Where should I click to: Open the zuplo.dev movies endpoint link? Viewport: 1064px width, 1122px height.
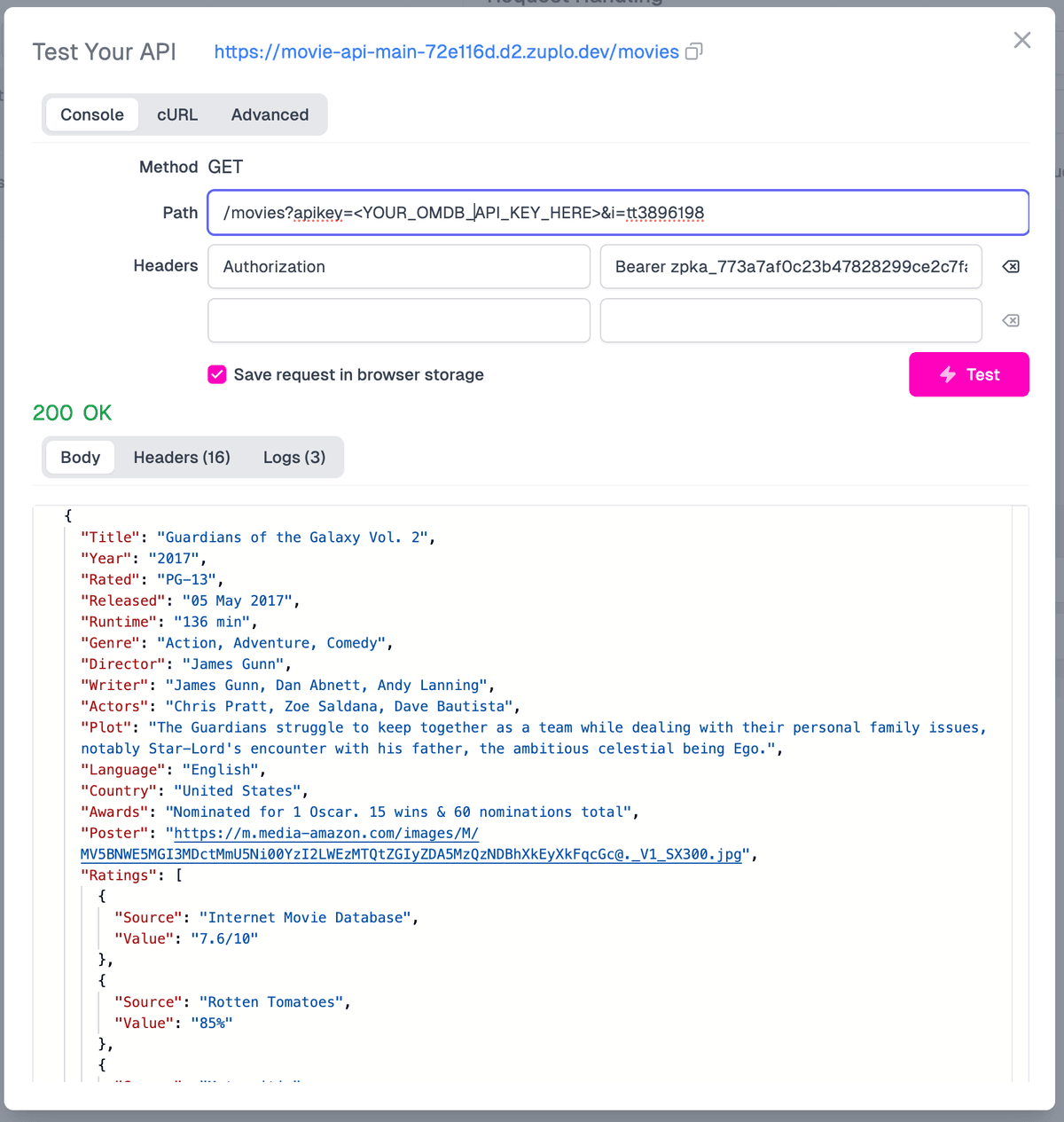coord(443,51)
